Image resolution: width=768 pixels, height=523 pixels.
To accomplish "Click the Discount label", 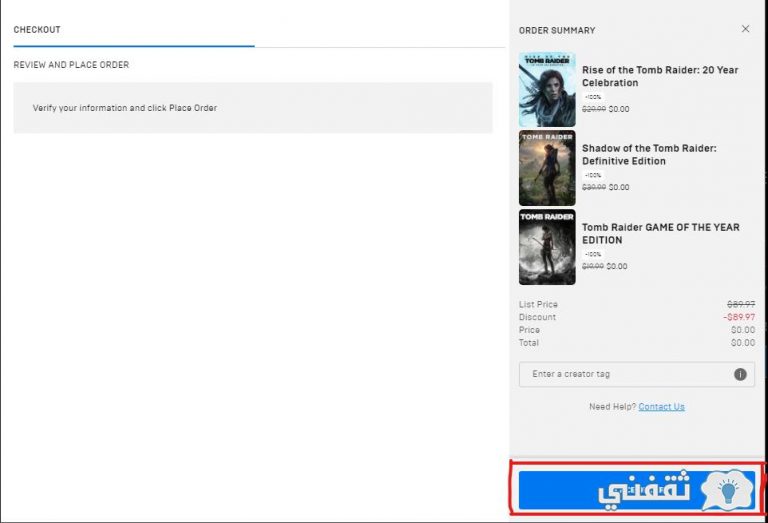I will [x=537, y=317].
